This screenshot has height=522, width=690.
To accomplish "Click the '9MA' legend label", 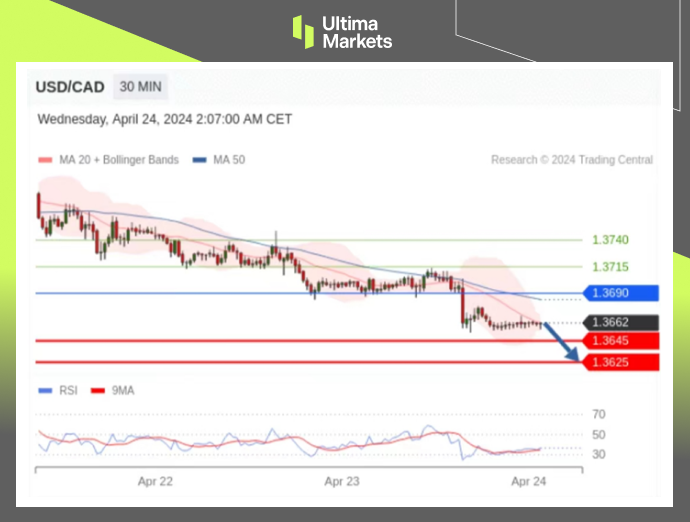I will 123,390.
